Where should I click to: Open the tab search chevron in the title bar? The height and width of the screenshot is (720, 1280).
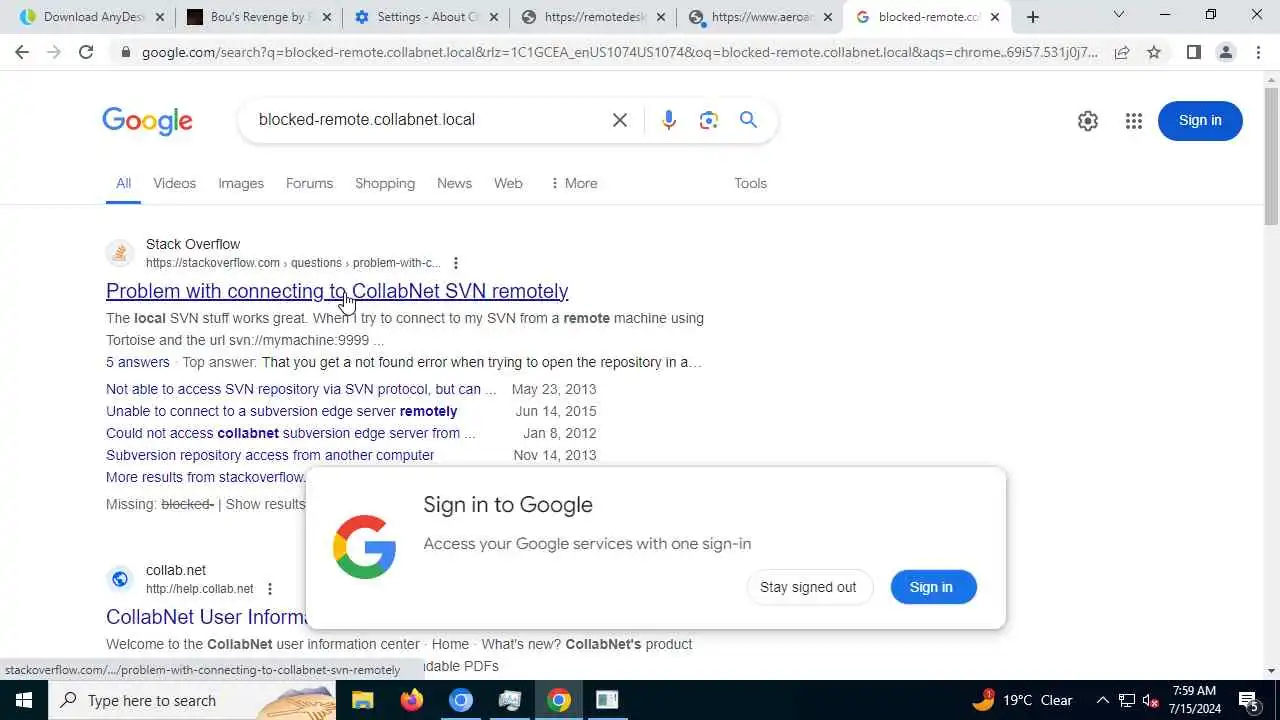click(x=1119, y=16)
